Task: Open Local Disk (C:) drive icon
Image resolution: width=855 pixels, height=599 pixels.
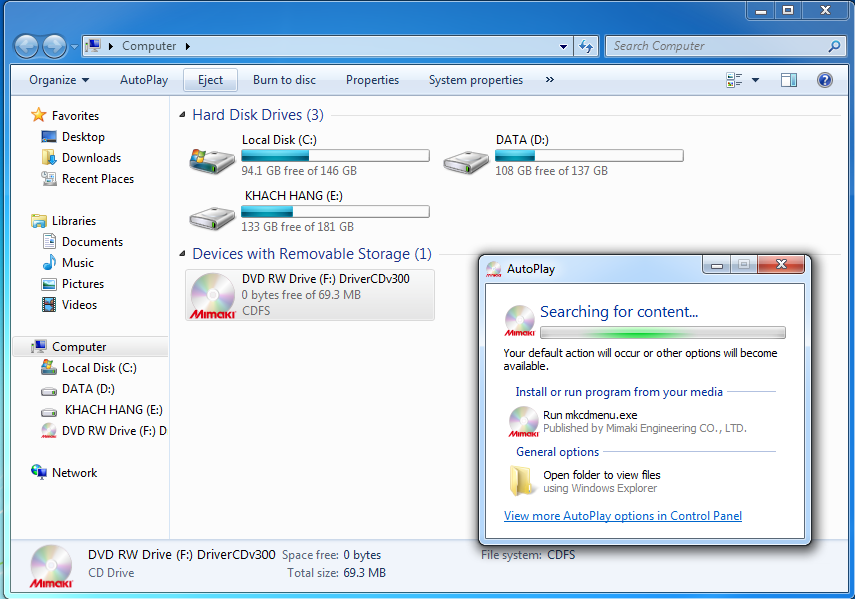Action: 212,158
